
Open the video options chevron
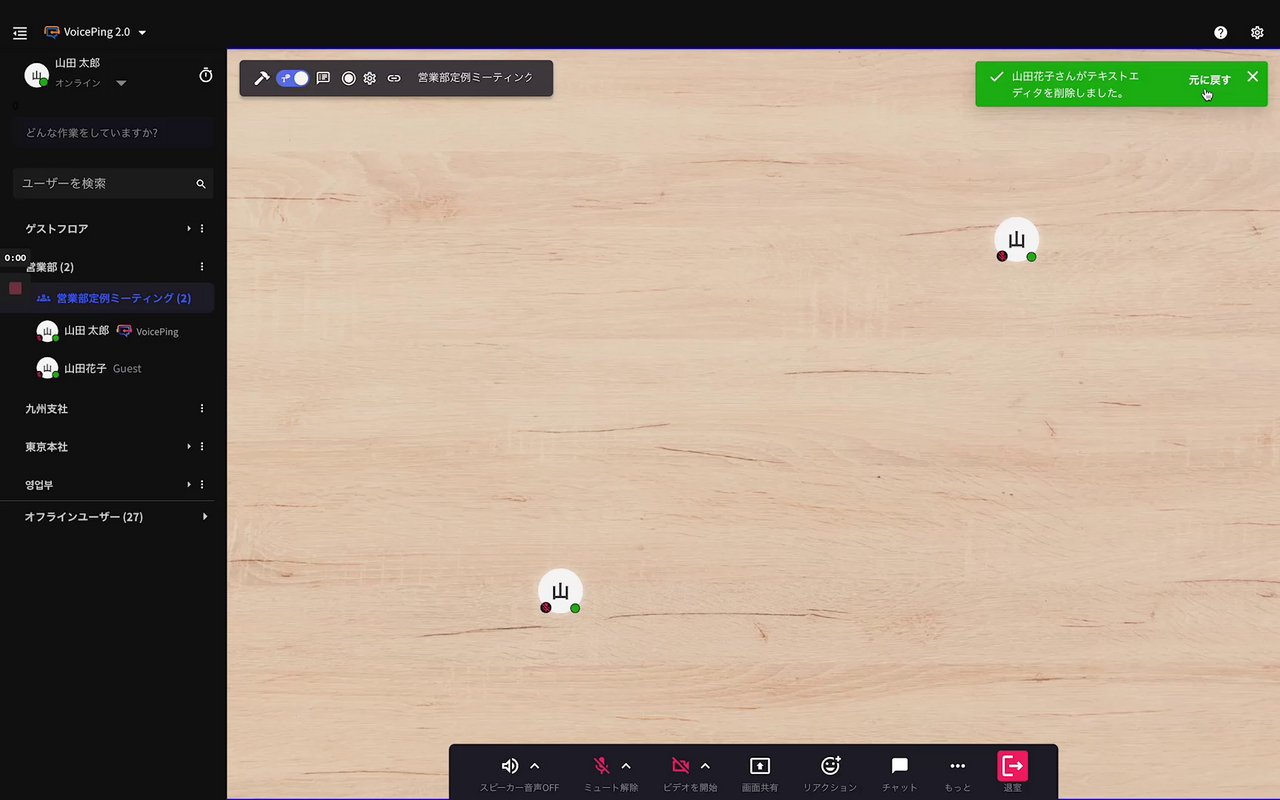[x=705, y=766]
